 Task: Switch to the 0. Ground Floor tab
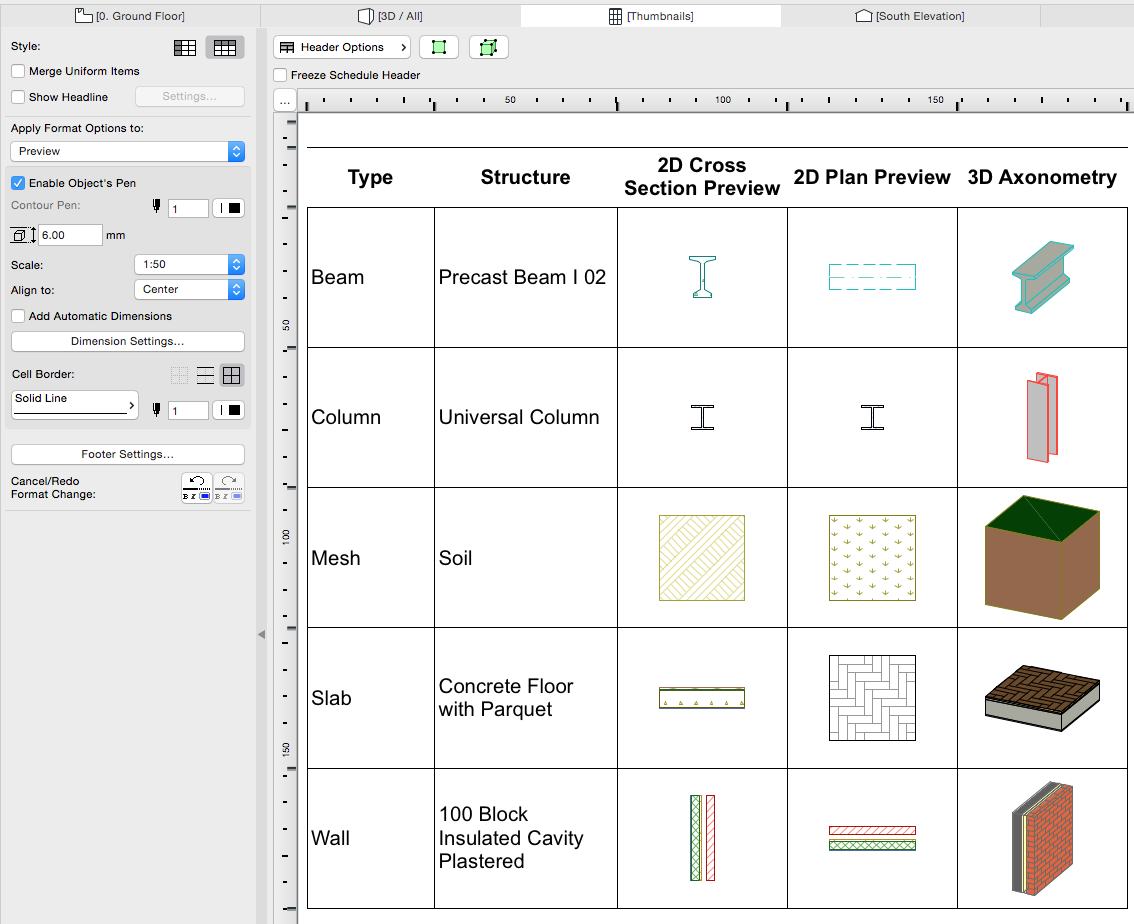(130, 16)
